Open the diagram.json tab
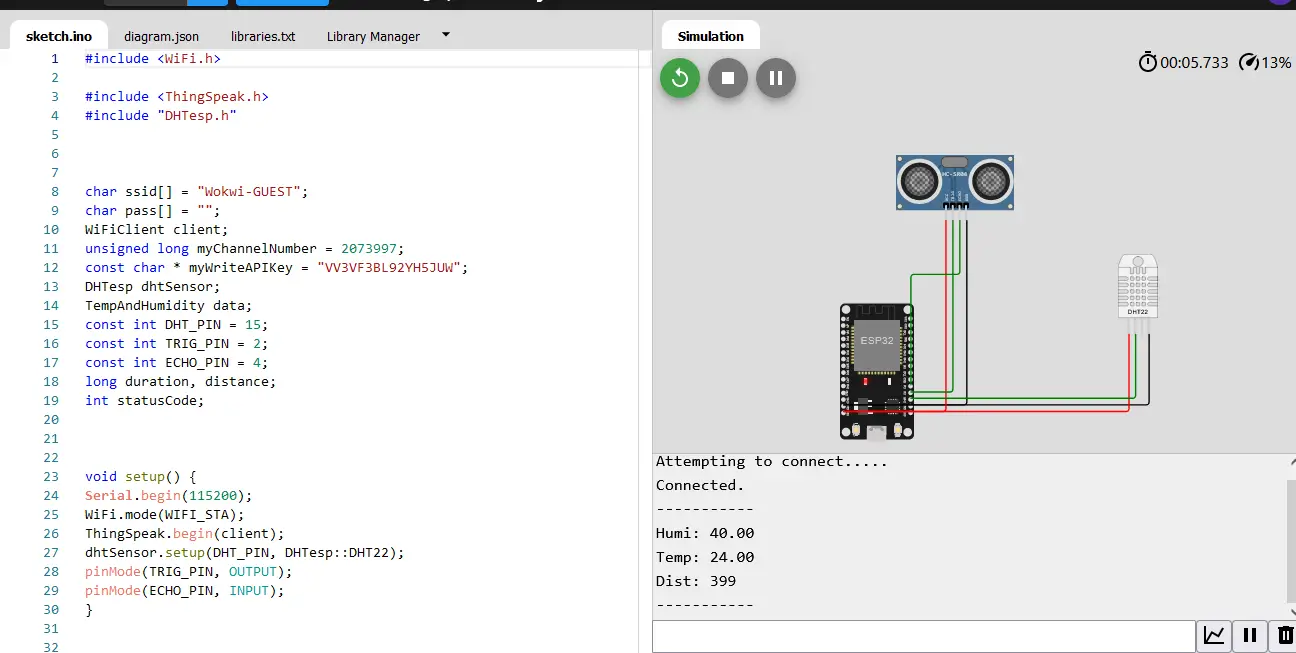Screen dimensions: 1296x653 coord(161,36)
